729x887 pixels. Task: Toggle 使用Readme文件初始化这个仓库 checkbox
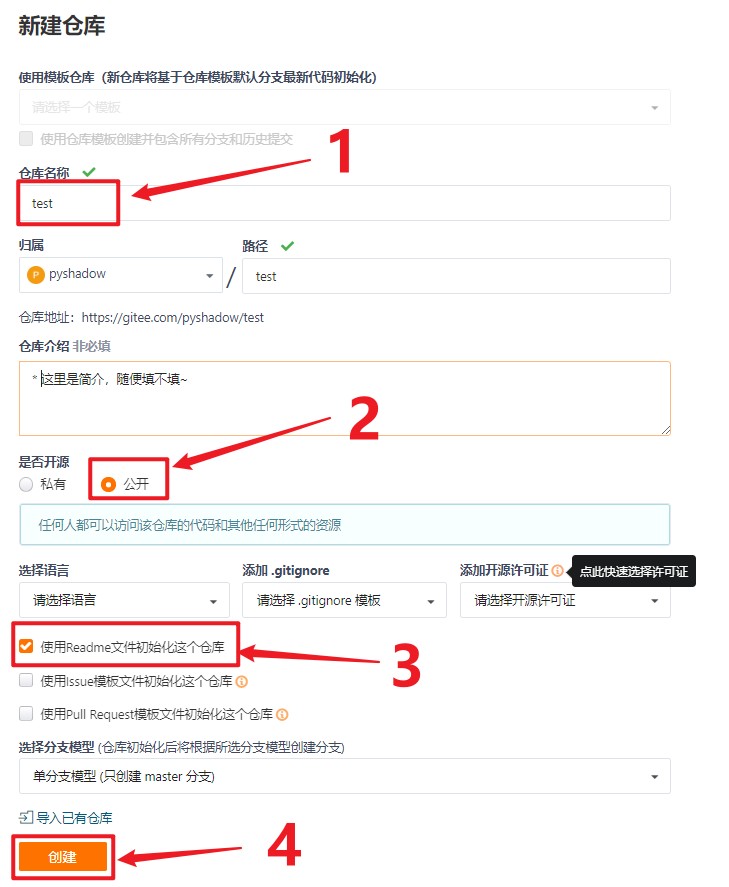click(x=26, y=646)
